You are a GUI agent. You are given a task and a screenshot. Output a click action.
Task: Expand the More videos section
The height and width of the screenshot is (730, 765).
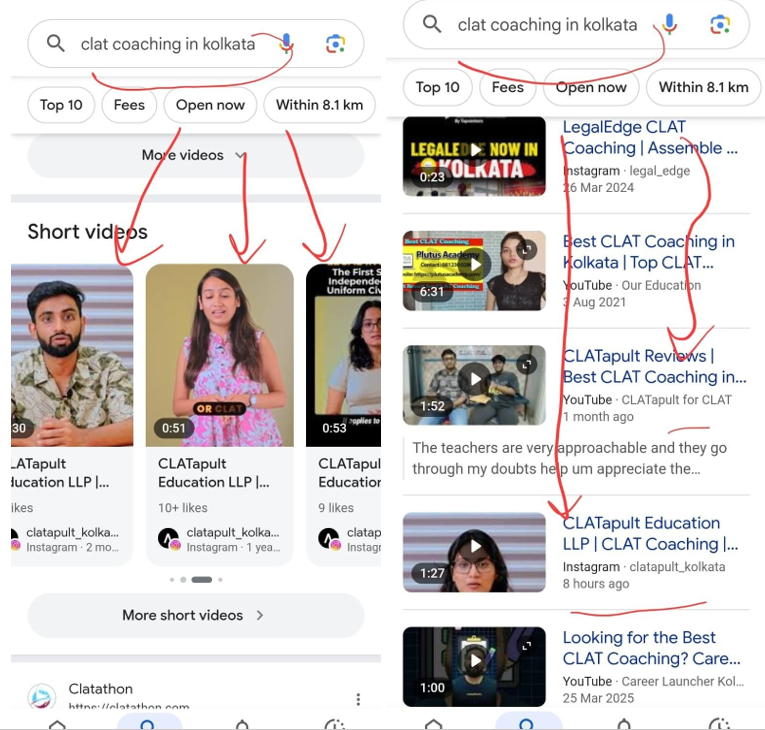tap(195, 155)
